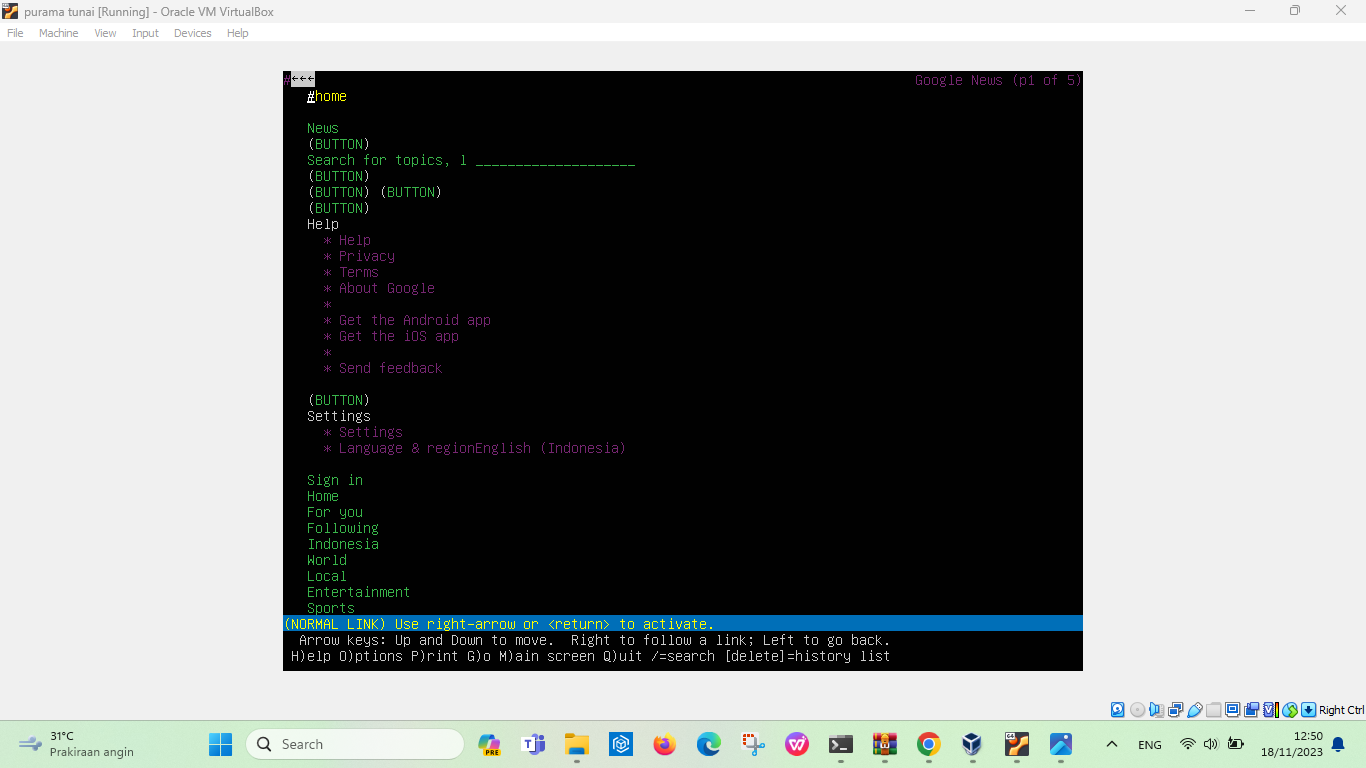
Task: Show hidden icons via the tray chevron
Action: 1111,744
